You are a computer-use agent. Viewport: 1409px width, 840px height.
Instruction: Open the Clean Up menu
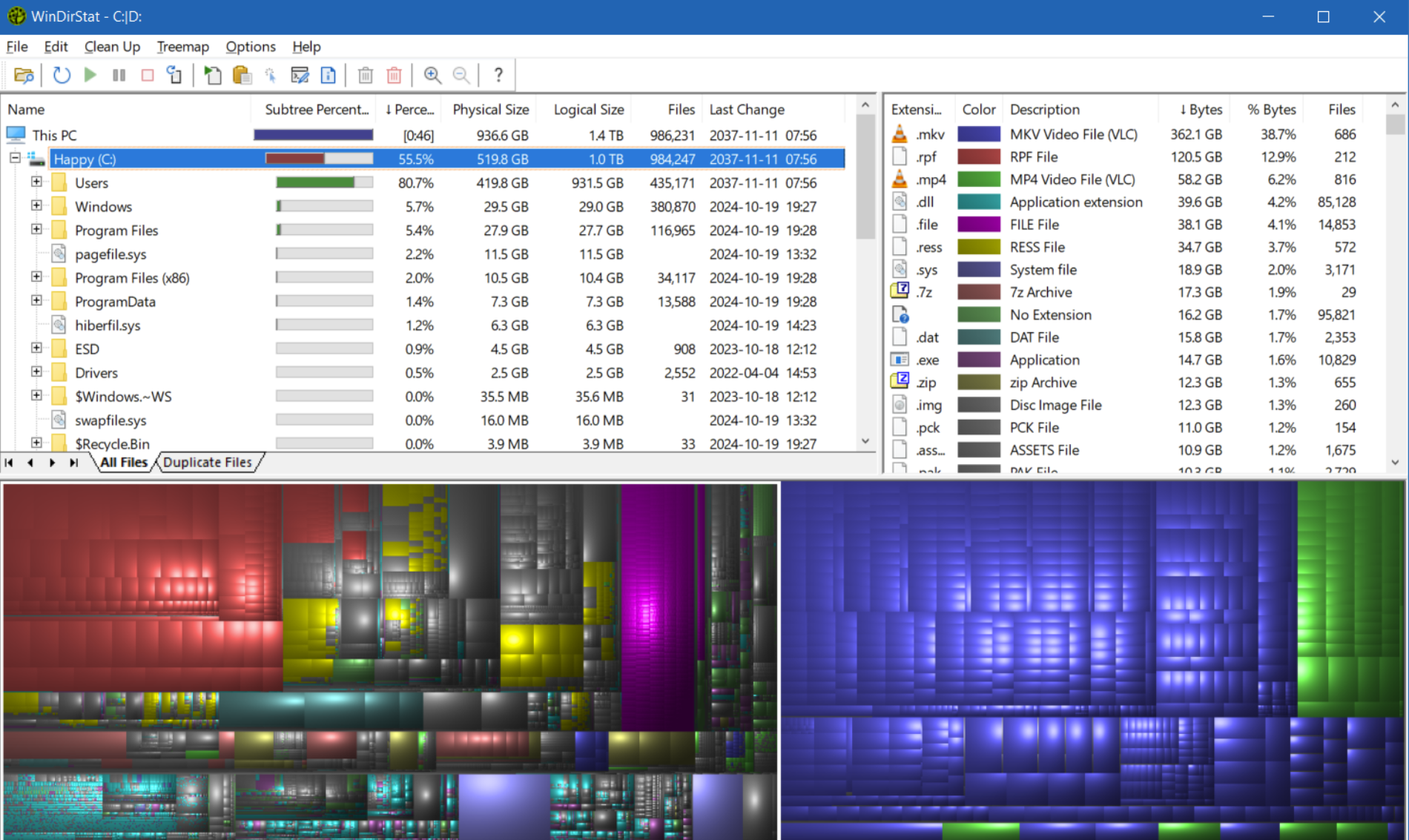112,47
